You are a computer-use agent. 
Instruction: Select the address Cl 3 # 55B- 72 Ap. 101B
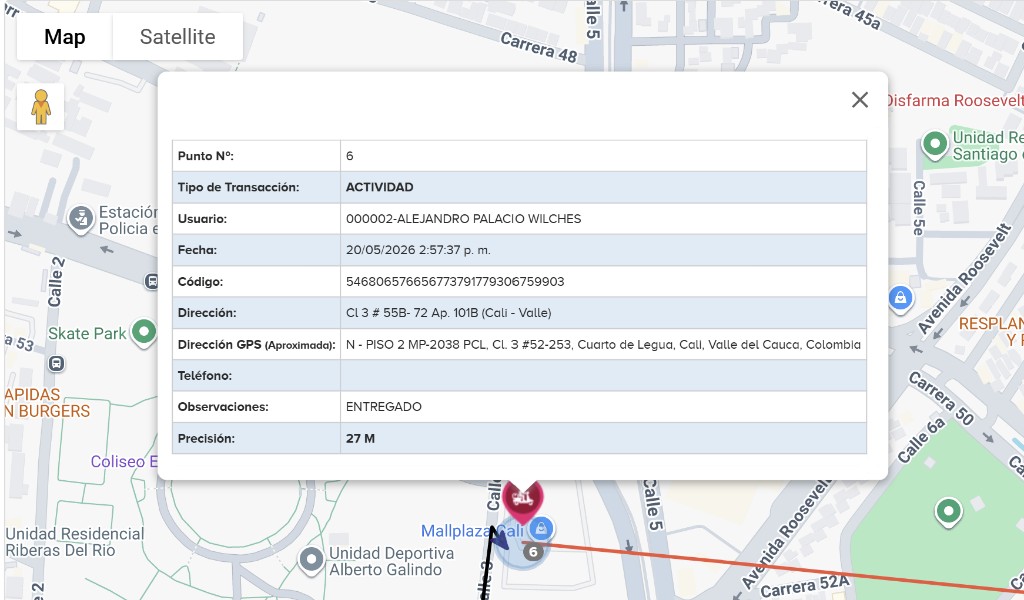coord(449,313)
